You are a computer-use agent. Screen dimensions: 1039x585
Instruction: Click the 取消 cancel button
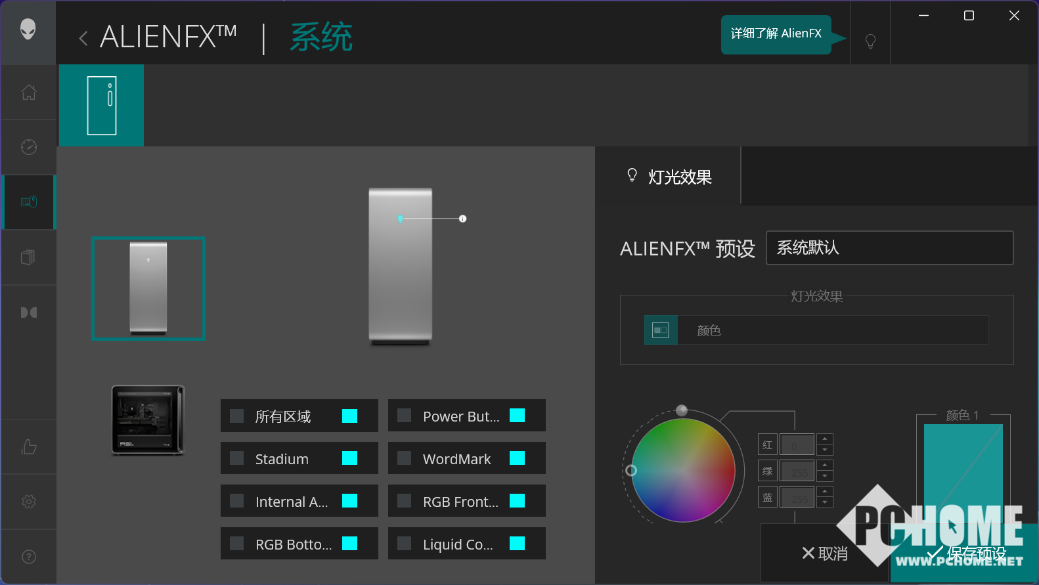(824, 554)
